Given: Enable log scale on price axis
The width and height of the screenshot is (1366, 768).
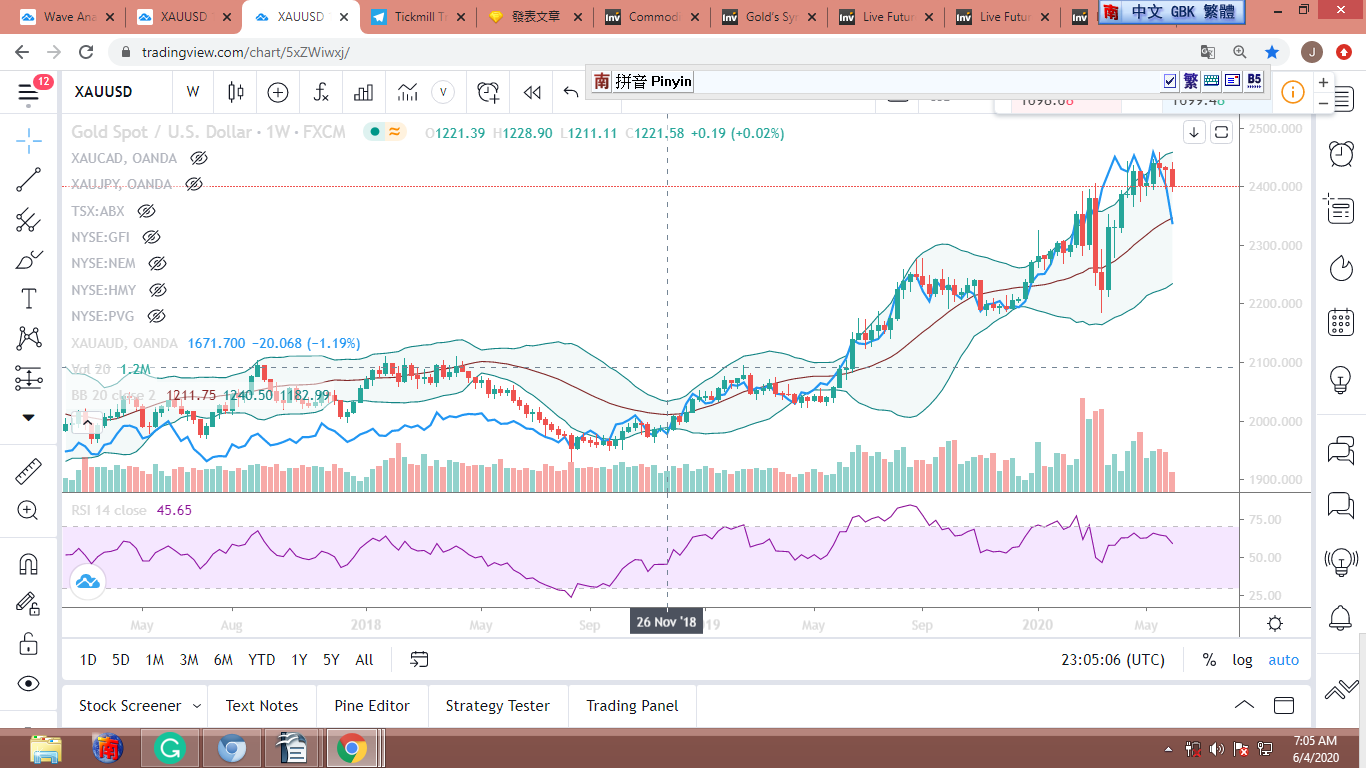Looking at the screenshot, I should coord(1242,660).
